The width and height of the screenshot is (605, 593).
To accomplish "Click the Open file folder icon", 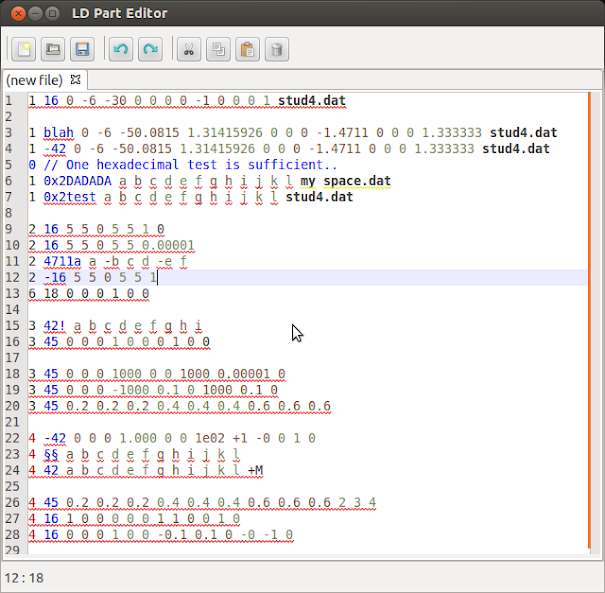I will (53, 49).
